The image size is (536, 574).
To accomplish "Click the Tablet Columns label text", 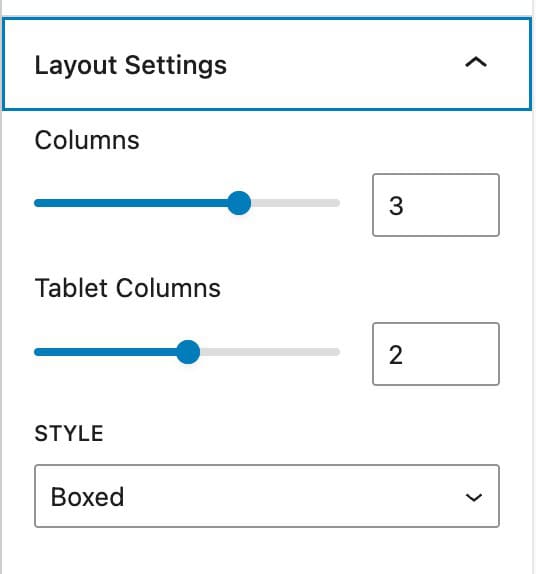I will click(x=127, y=288).
